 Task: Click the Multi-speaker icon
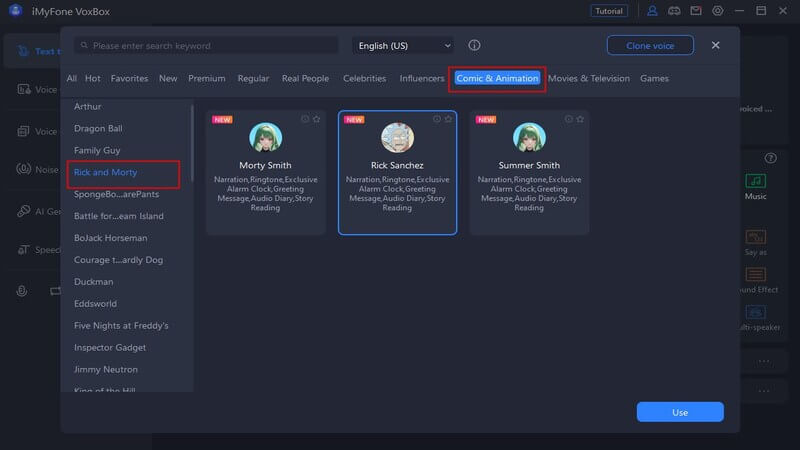pyautogui.click(x=756, y=312)
